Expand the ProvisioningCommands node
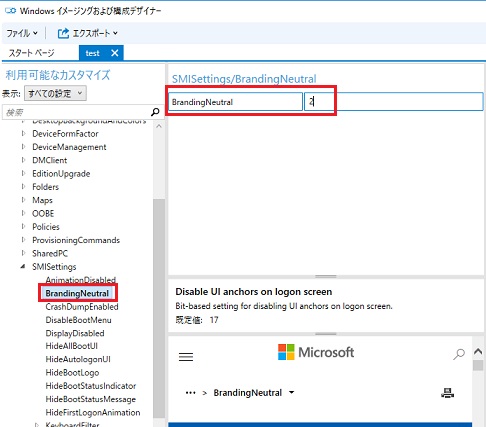The height and width of the screenshot is (427, 486). click(x=23, y=240)
